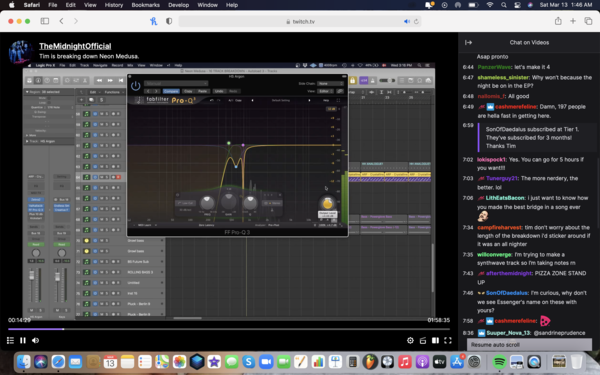The width and height of the screenshot is (600, 375).
Task: Collapse the Chat on Videos panel
Action: (468, 42)
